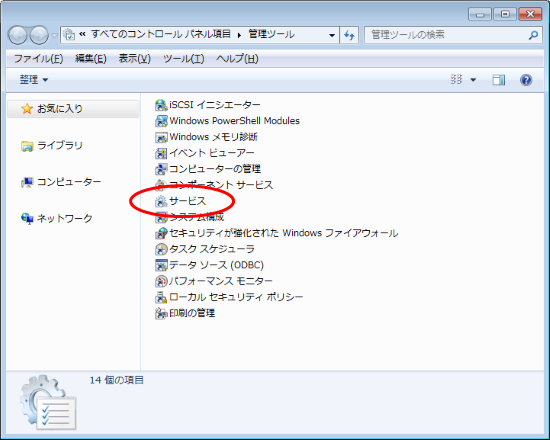Close the 管理ツール window
This screenshot has width=550, height=440.
click(531, 14)
